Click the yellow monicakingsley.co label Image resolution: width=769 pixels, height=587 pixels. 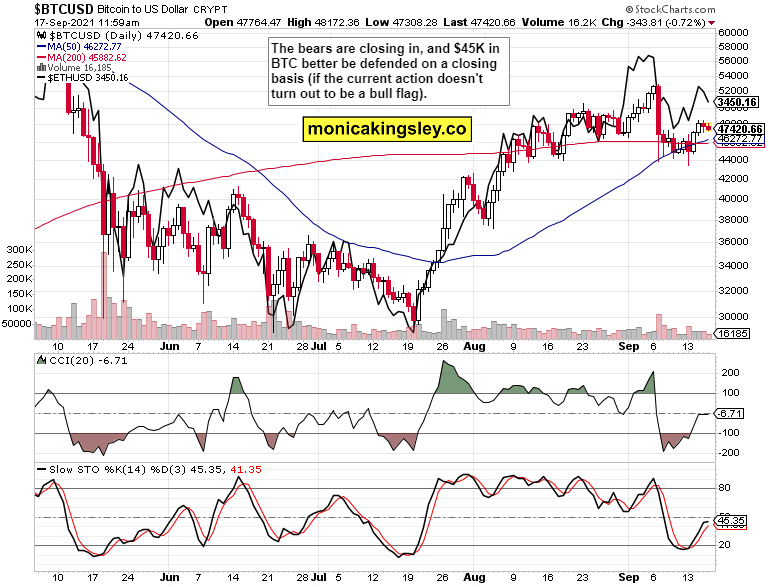point(387,129)
